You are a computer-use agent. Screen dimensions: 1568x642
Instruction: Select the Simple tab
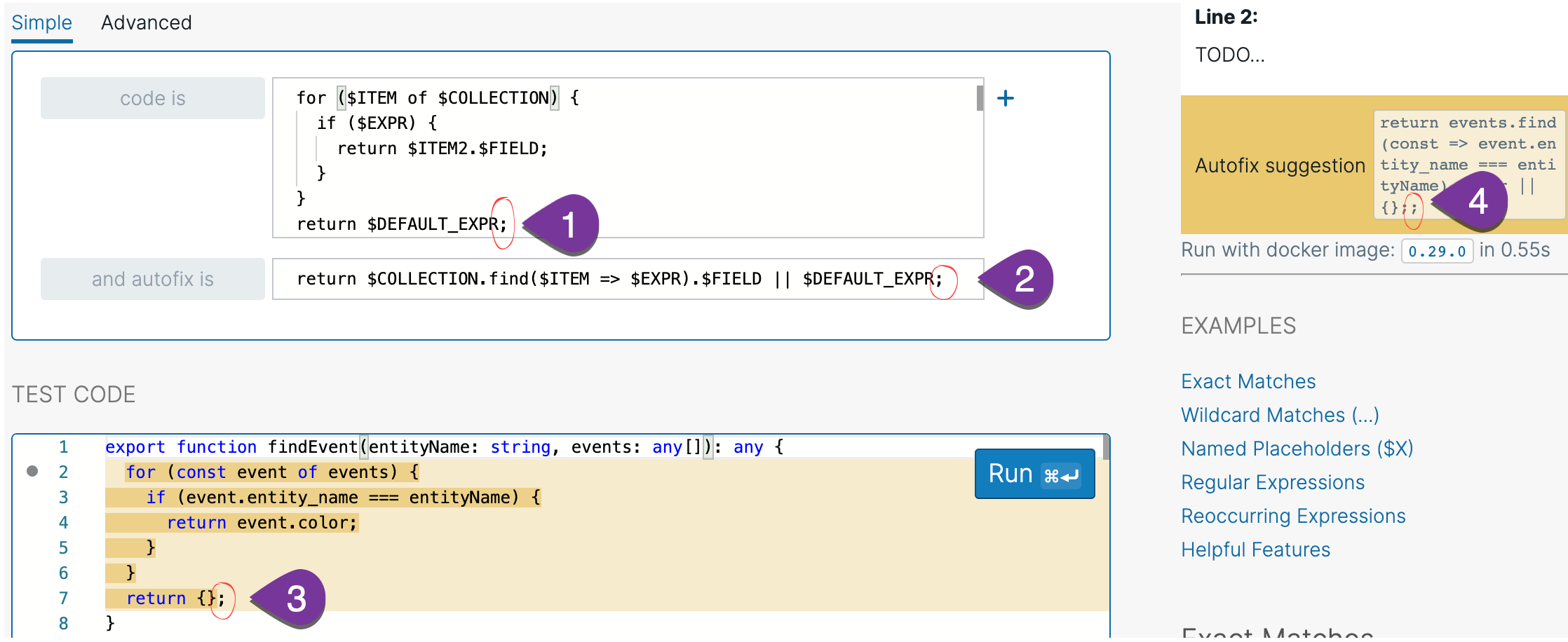[41, 22]
